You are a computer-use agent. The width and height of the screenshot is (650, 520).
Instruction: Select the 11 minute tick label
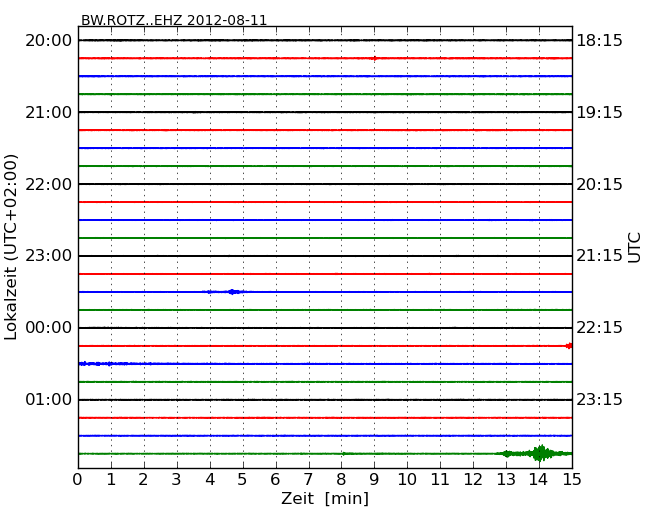pos(440,480)
